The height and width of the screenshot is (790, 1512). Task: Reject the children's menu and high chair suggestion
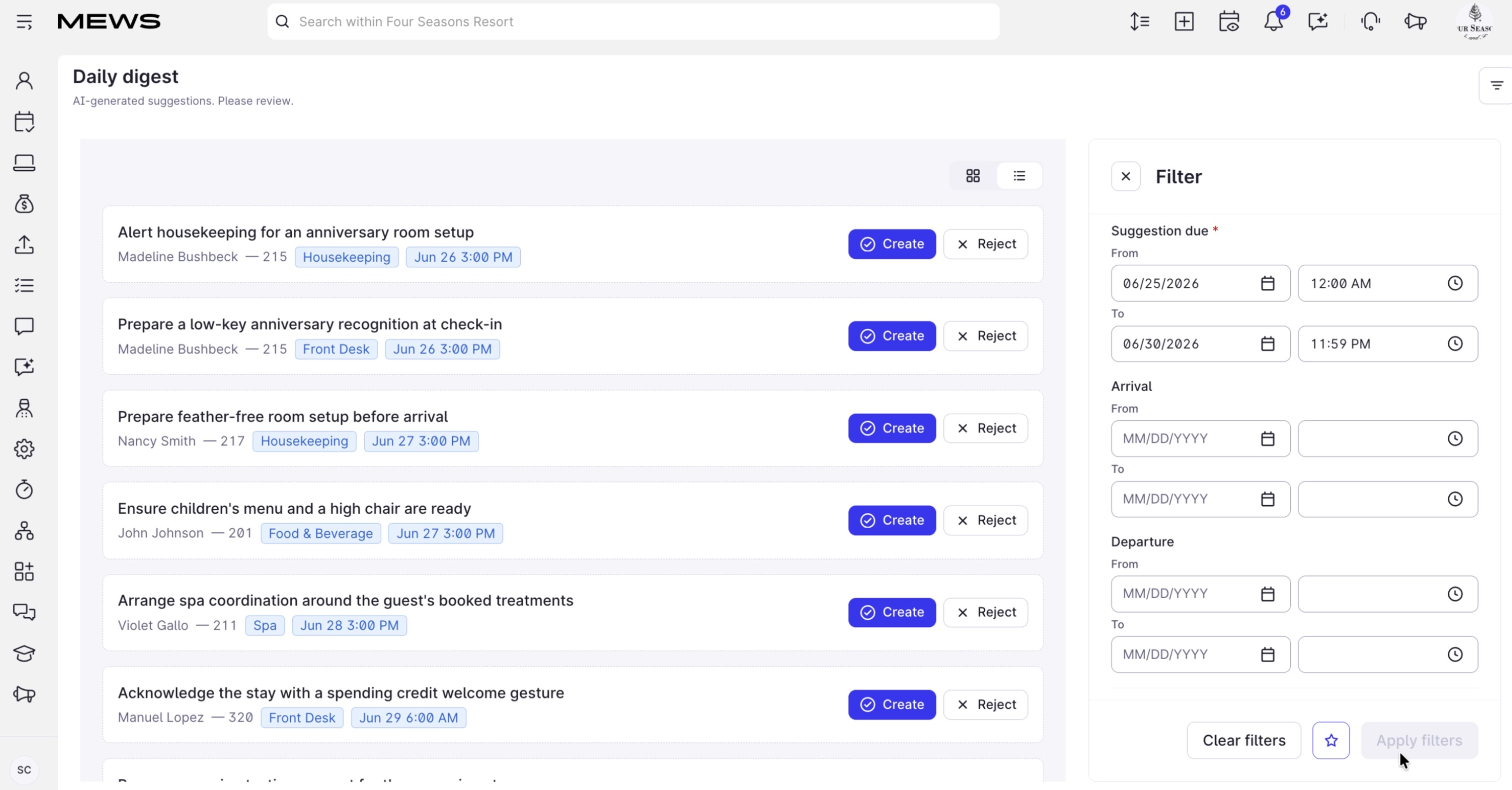(985, 520)
